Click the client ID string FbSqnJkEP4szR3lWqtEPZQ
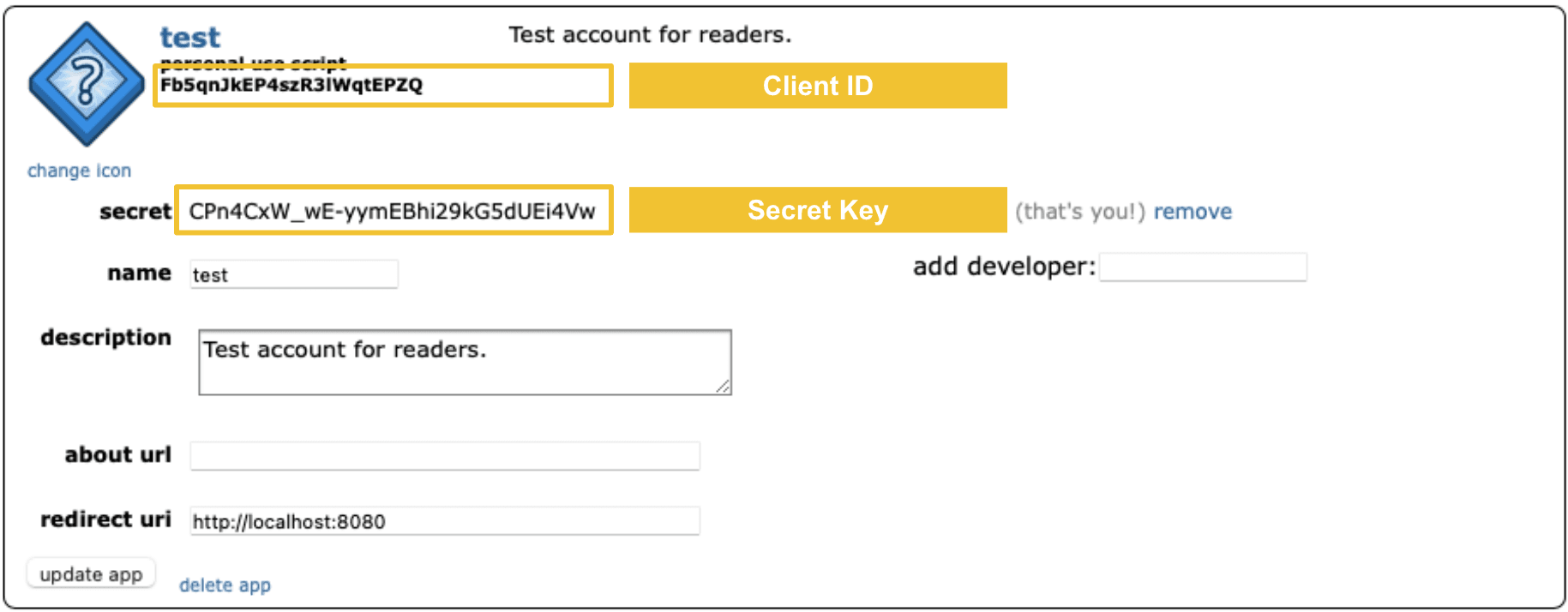 tap(291, 85)
